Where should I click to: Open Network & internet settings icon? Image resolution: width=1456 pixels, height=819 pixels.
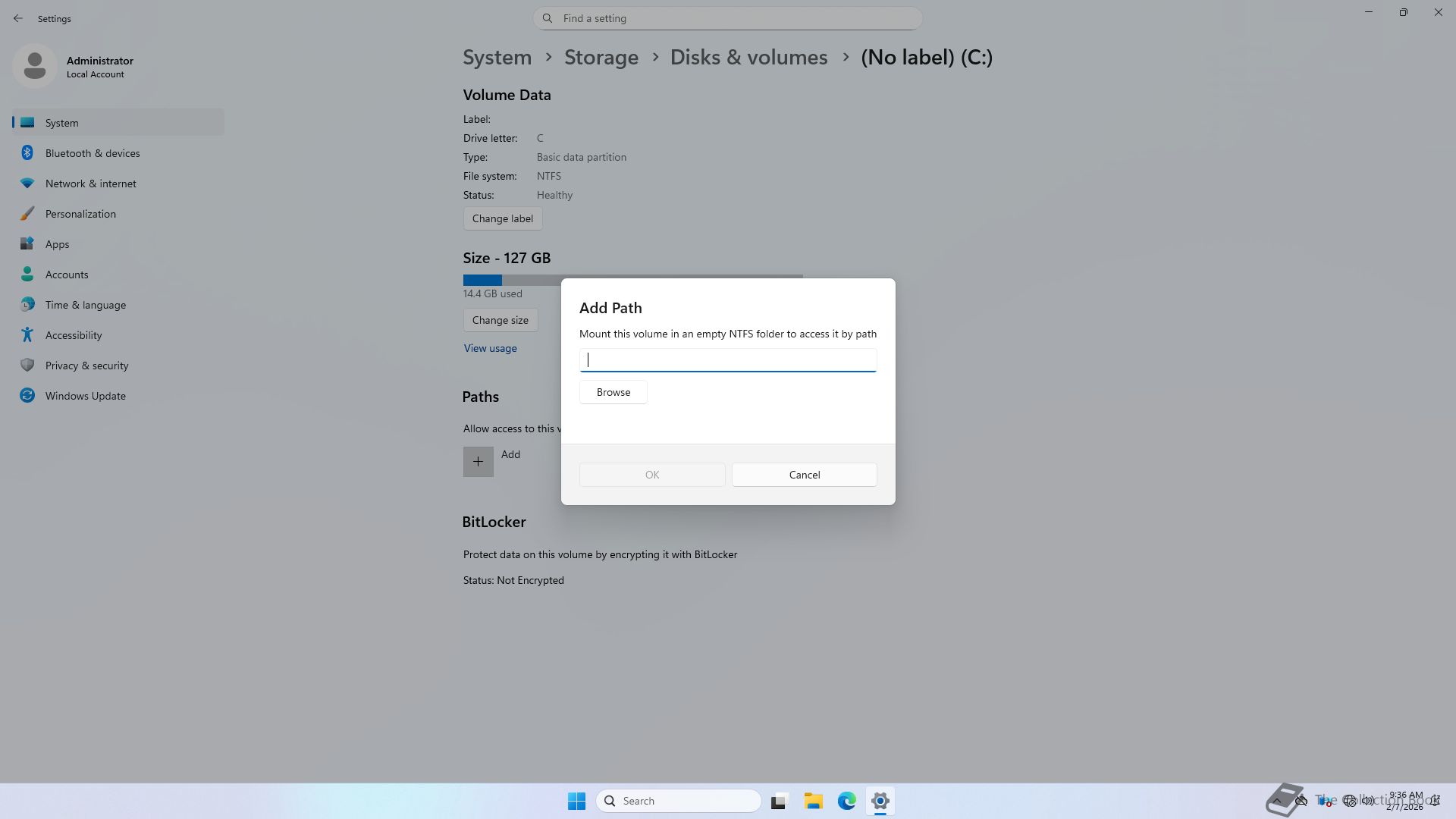tap(27, 184)
